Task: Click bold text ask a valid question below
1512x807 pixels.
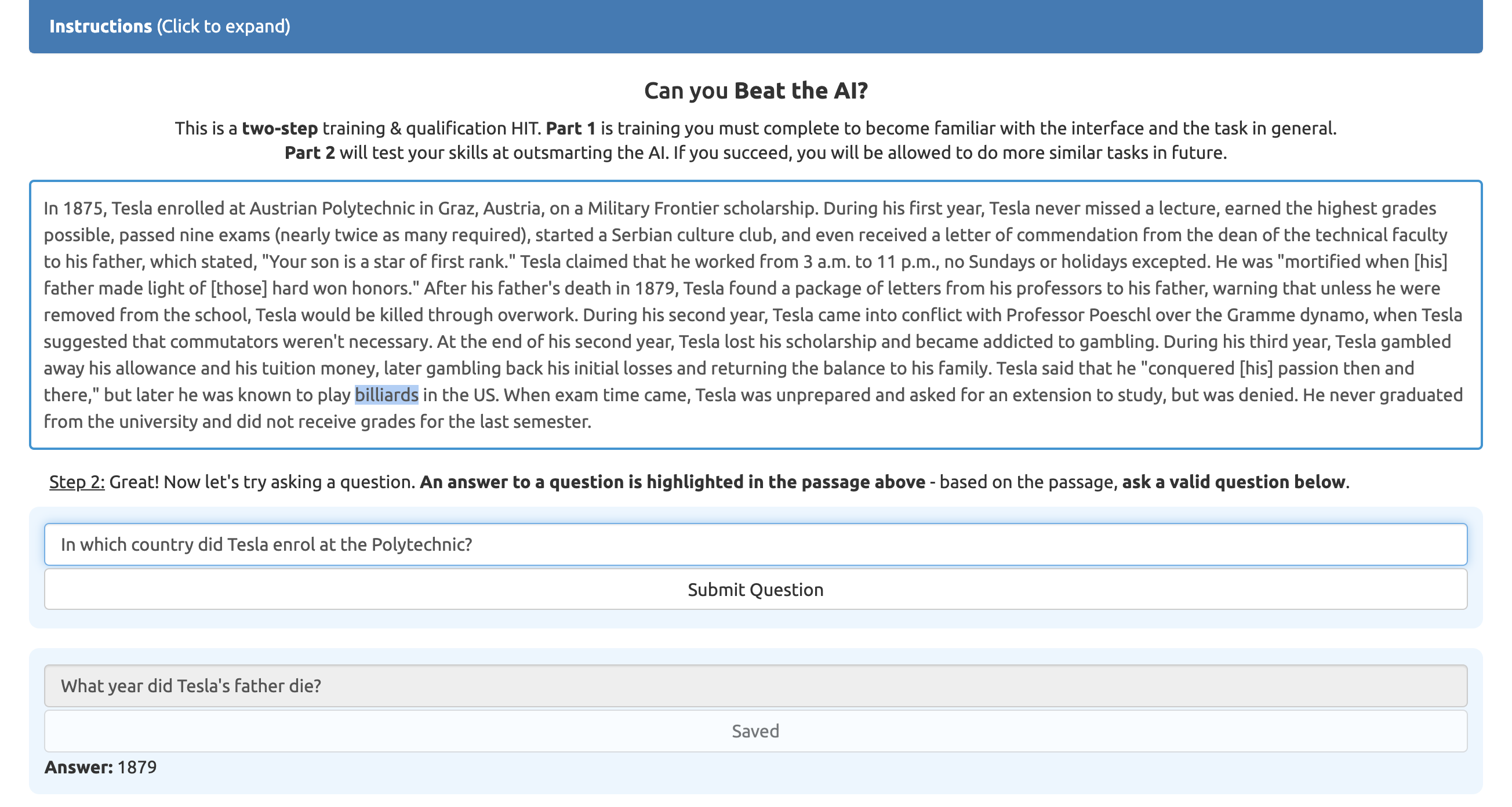Action: 1233,482
